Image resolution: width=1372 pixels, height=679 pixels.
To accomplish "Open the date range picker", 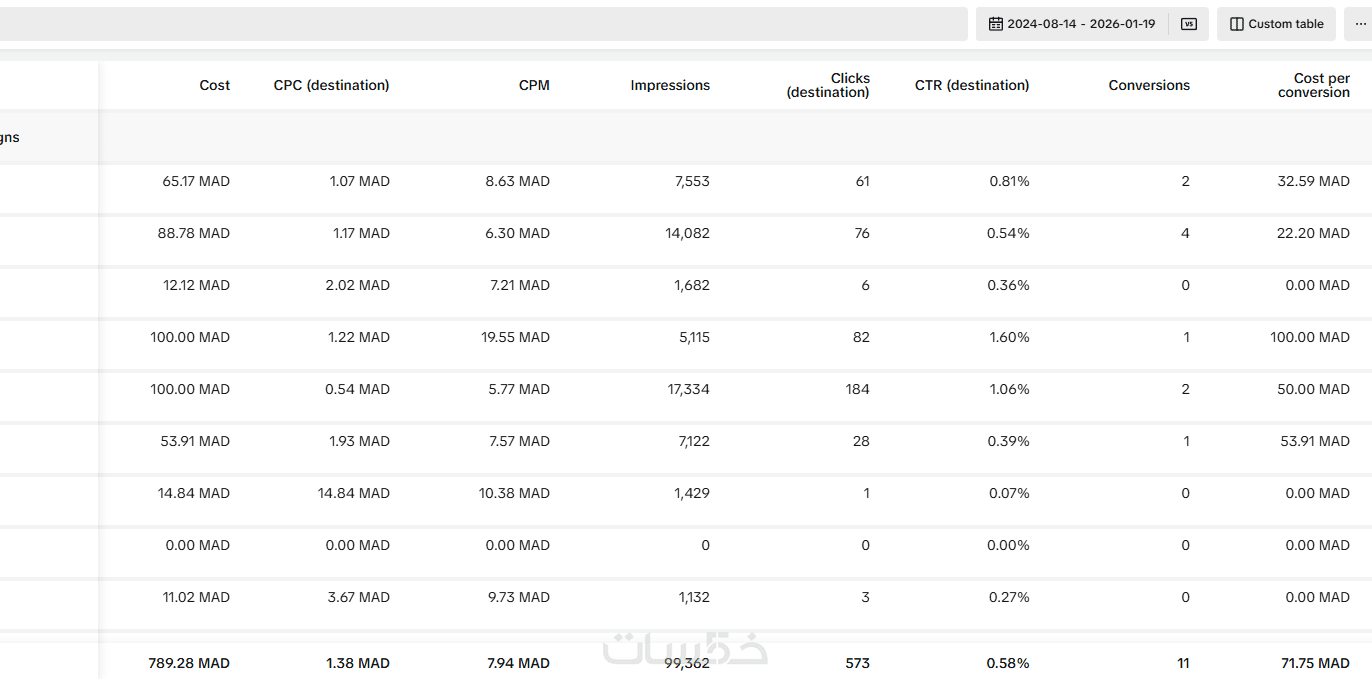I will pos(1072,24).
